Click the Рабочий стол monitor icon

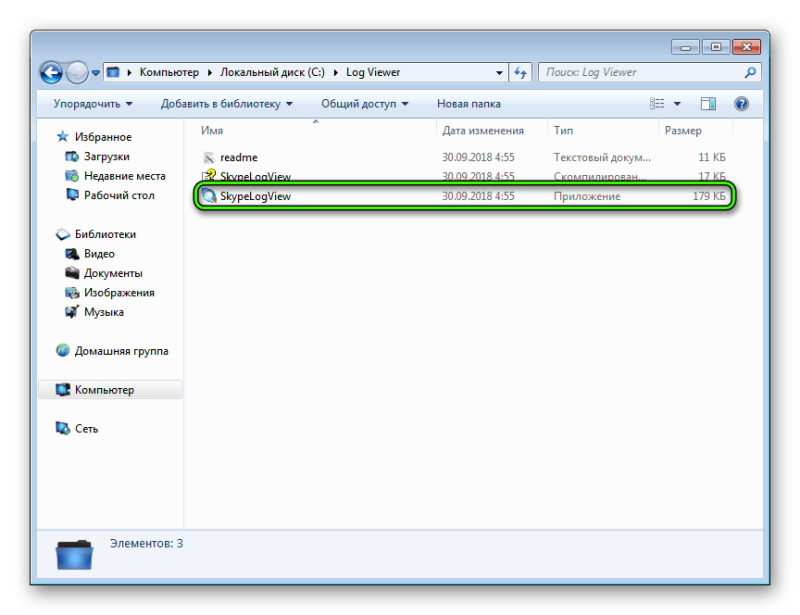[x=72, y=195]
